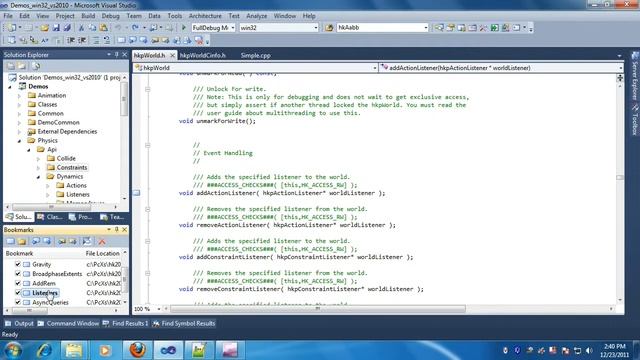This screenshot has width=640, height=360.
Task: Open the Tools menu
Action: [175, 16]
